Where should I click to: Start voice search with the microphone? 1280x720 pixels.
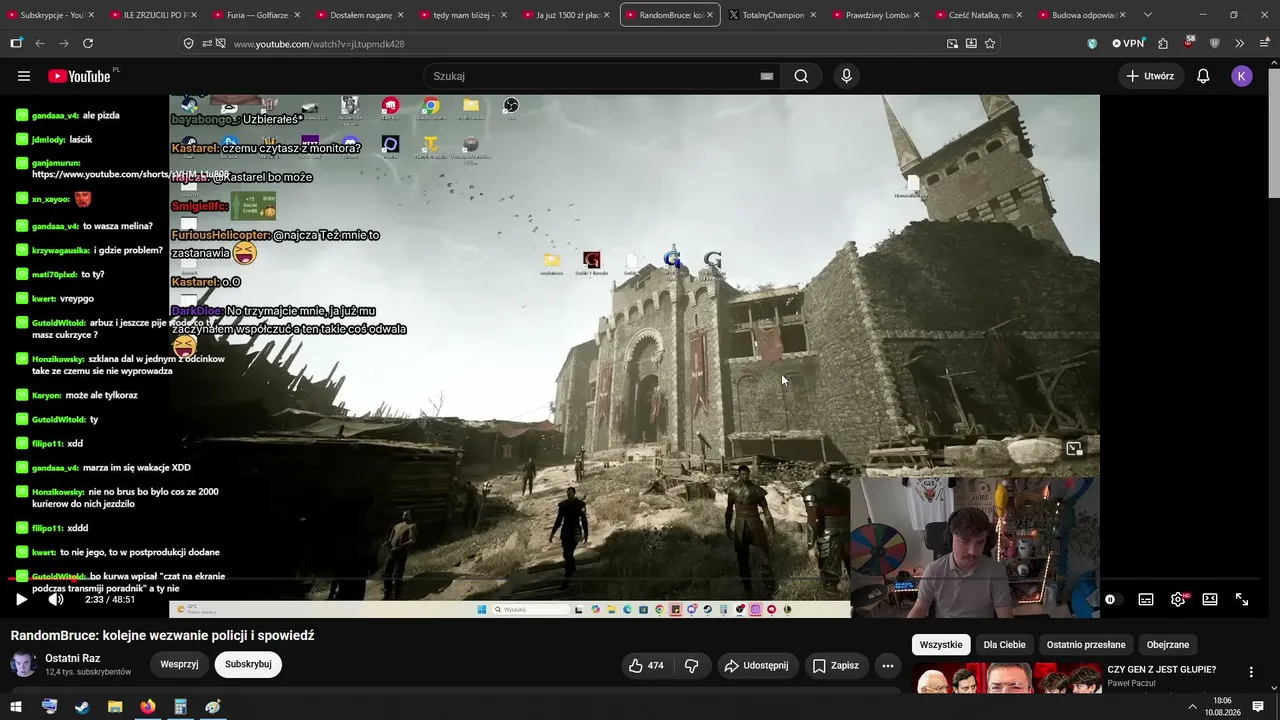coord(846,76)
